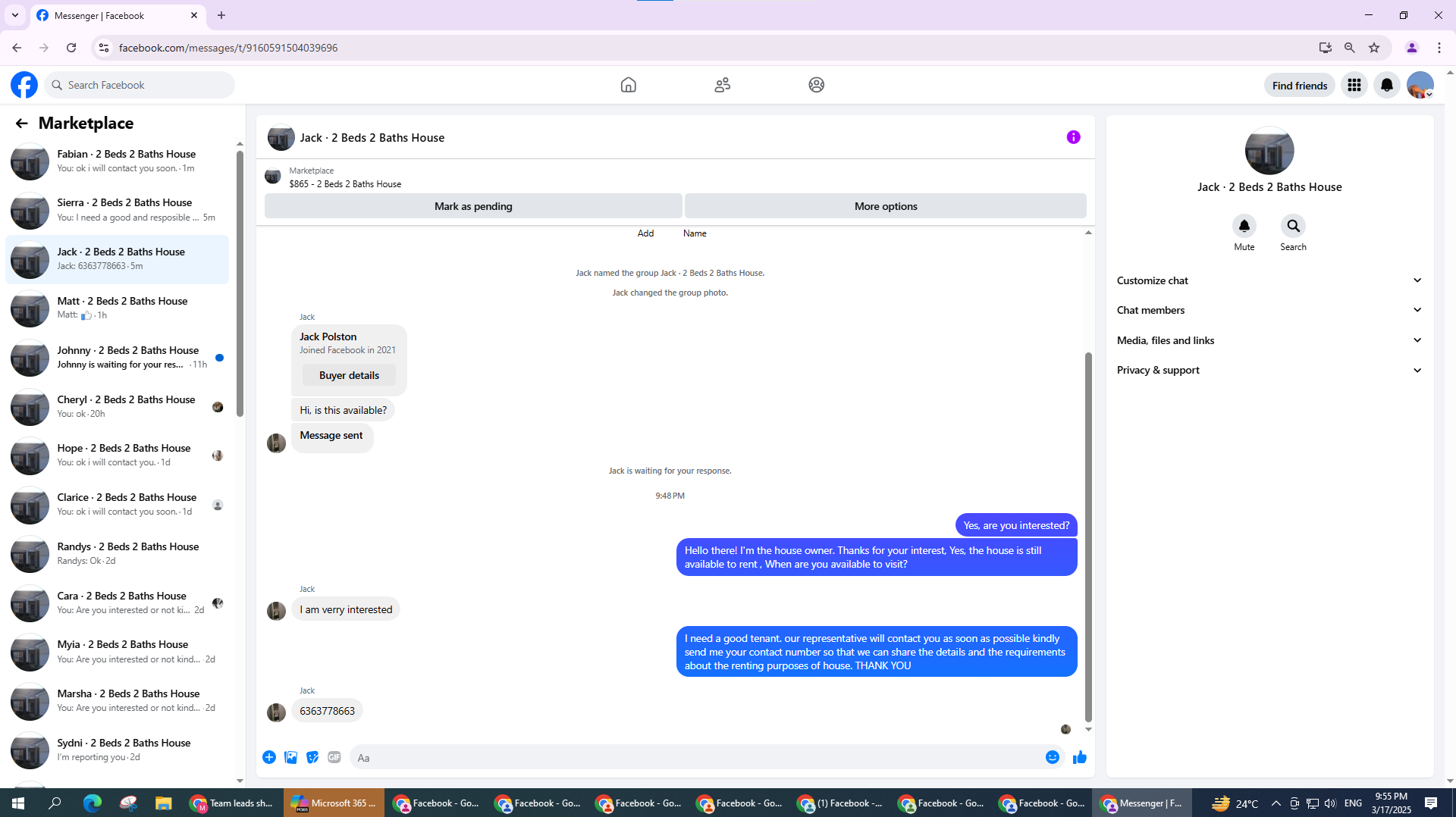Image resolution: width=1456 pixels, height=817 pixels.
Task: Open Hope's 2 Beds 2 Baths chat
Action: point(118,455)
